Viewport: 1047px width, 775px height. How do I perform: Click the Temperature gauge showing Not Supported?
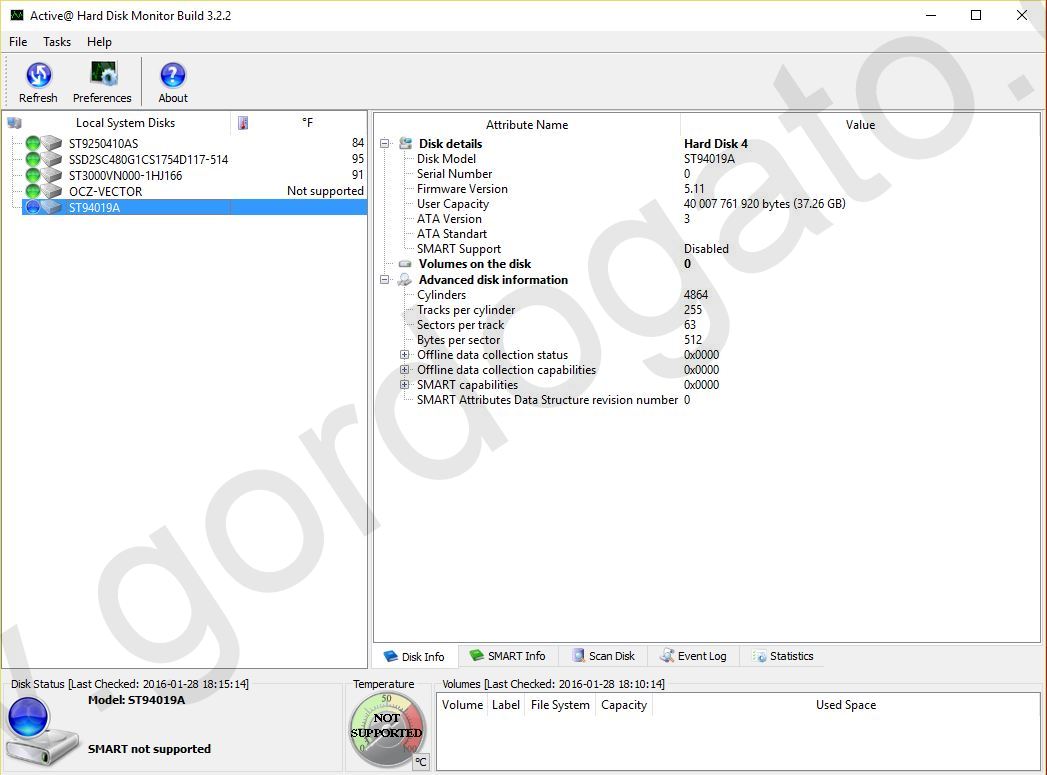(385, 727)
